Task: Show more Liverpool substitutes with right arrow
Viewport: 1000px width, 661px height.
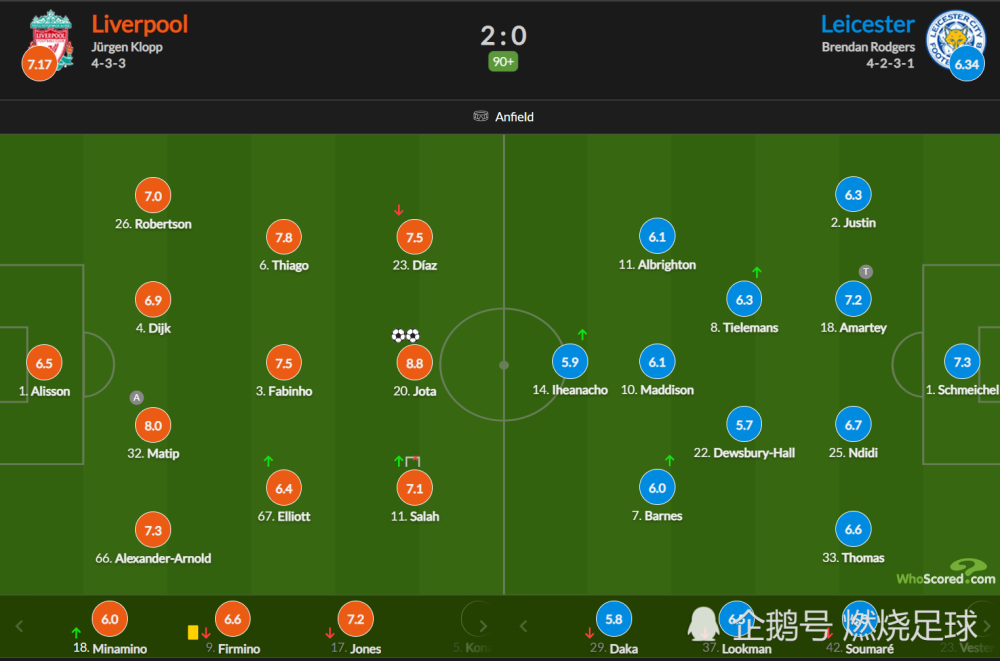Action: coord(483,626)
